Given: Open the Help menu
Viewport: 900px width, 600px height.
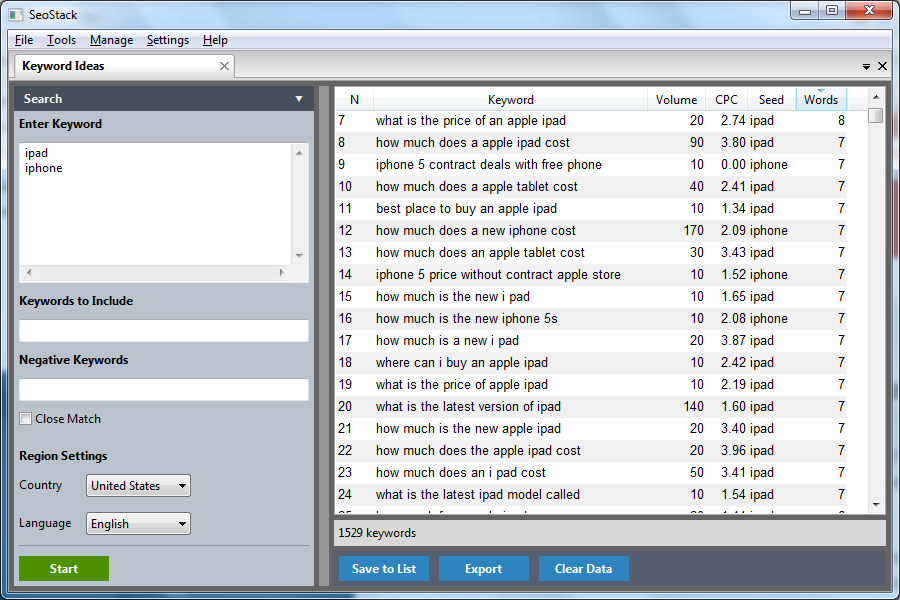Looking at the screenshot, I should (215, 40).
